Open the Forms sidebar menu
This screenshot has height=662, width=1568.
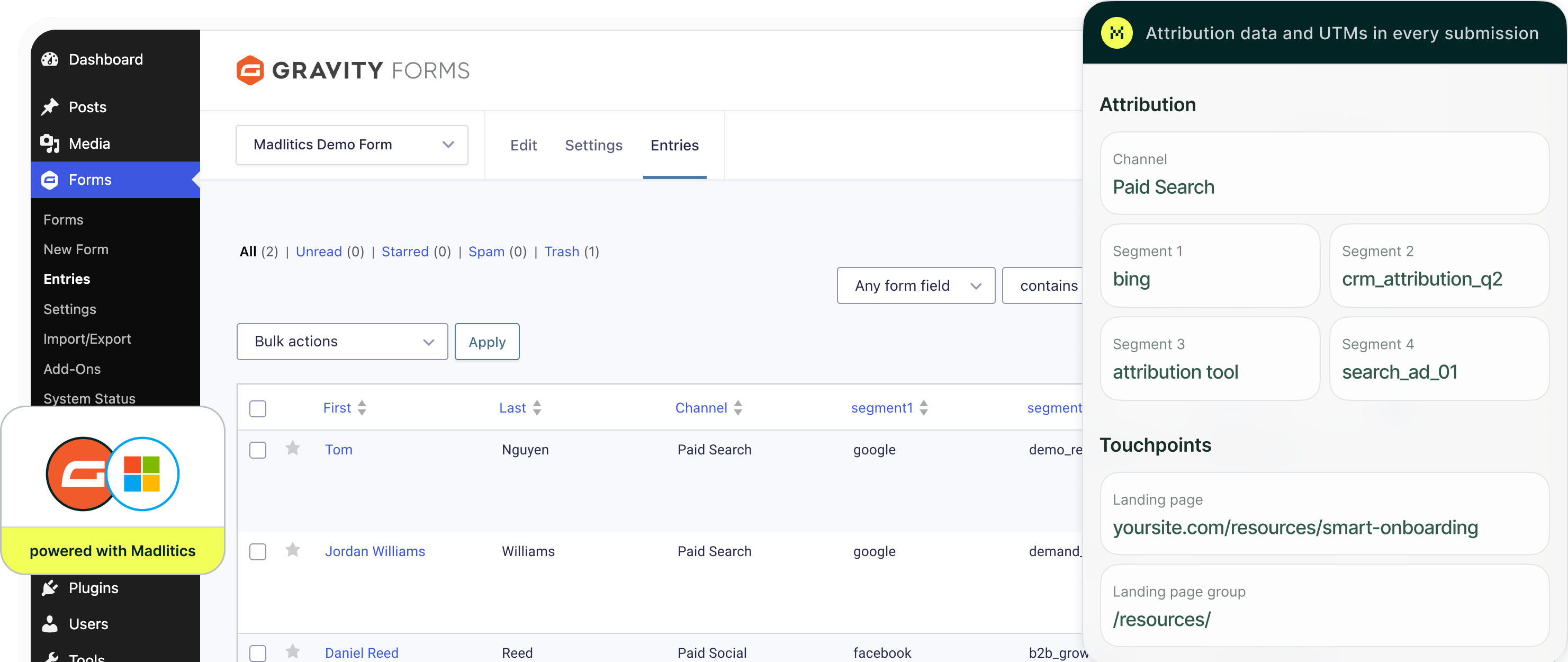[115, 180]
